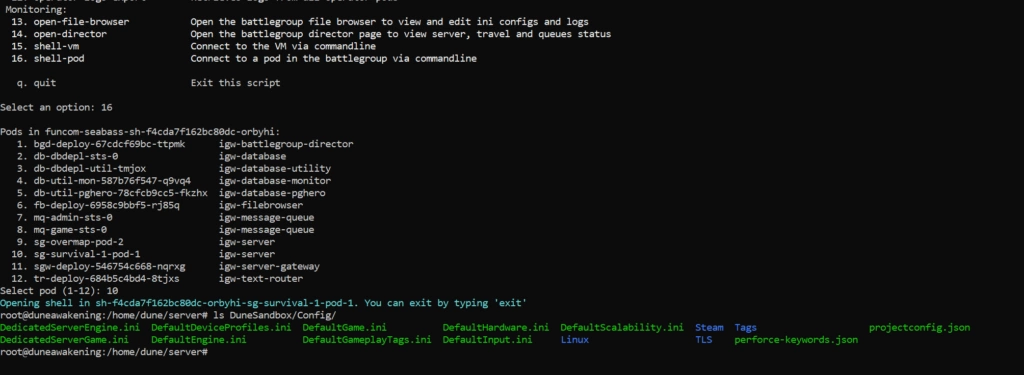The height and width of the screenshot is (375, 1024).
Task: Click perforce-keywords.json filename
Action: coord(796,340)
